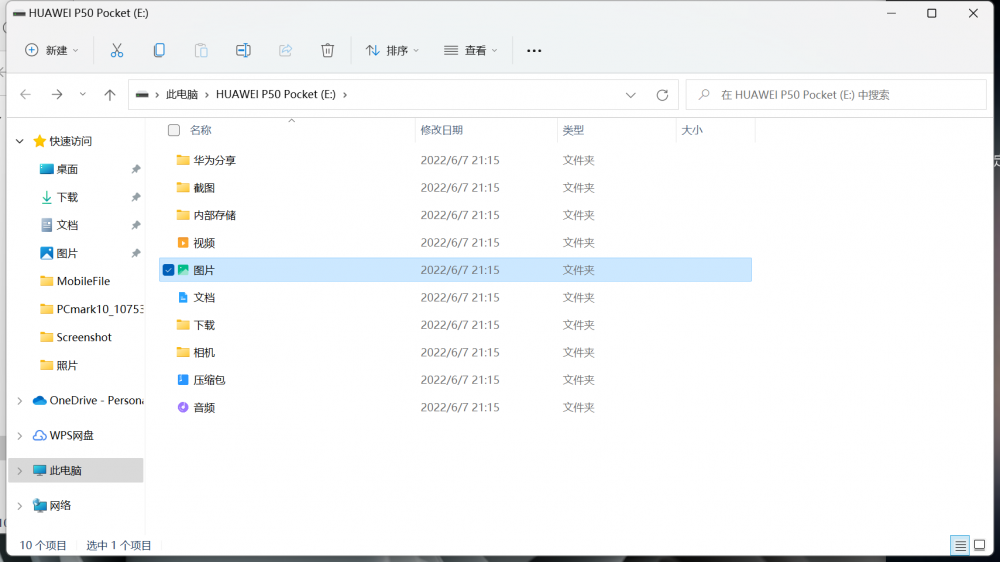Click pin icon next to sidebar 下载
1000x562 pixels.
click(x=136, y=197)
